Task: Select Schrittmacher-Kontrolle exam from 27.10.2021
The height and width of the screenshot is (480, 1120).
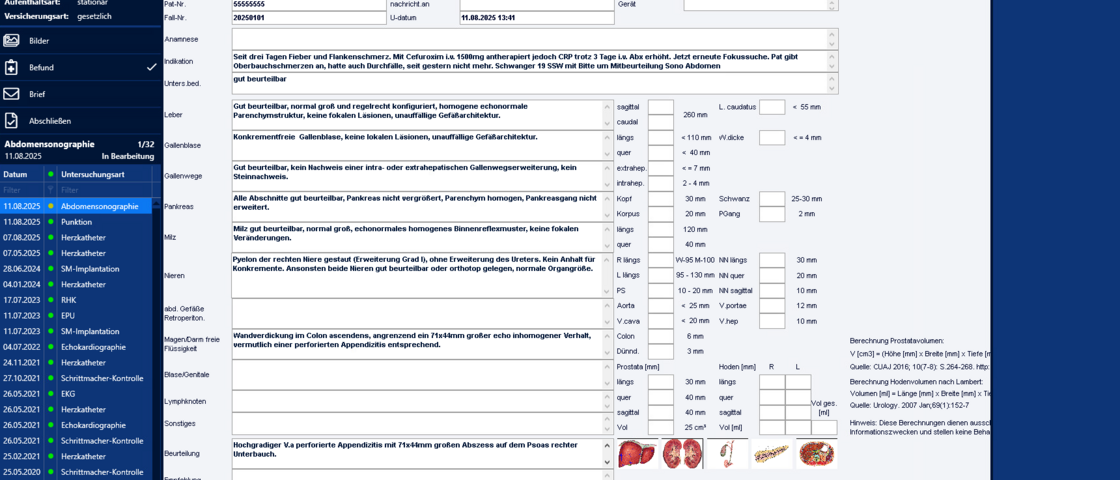Action: (76, 379)
